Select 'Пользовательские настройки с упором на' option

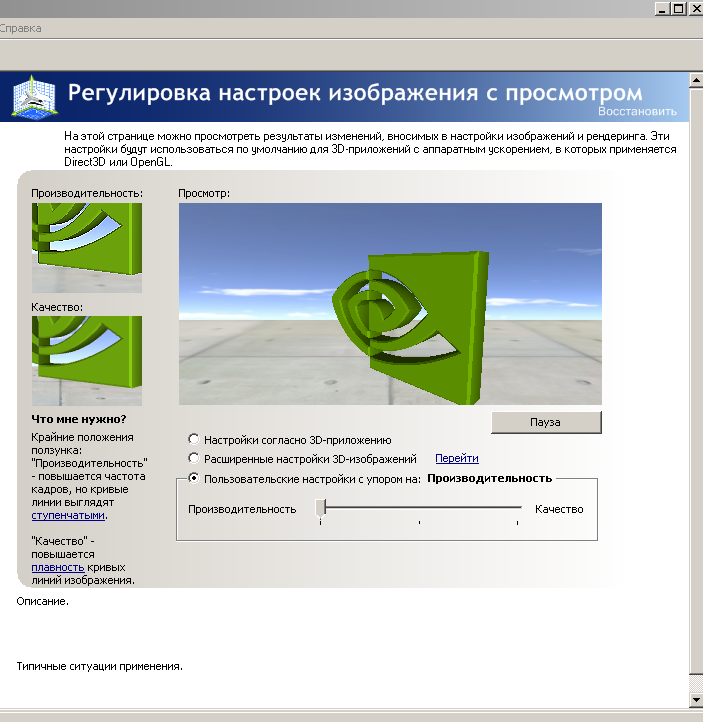click(x=193, y=479)
